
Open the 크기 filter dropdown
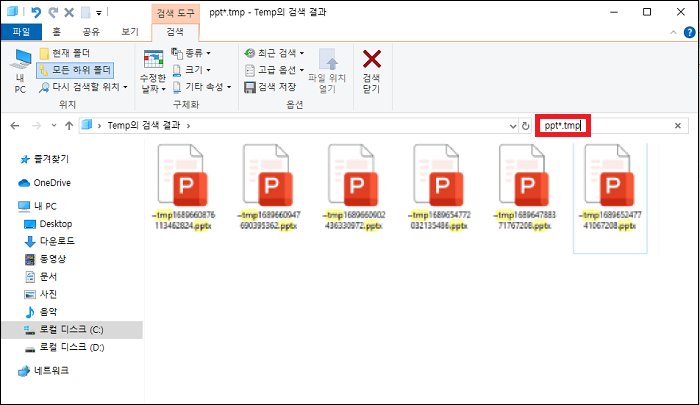(x=191, y=70)
